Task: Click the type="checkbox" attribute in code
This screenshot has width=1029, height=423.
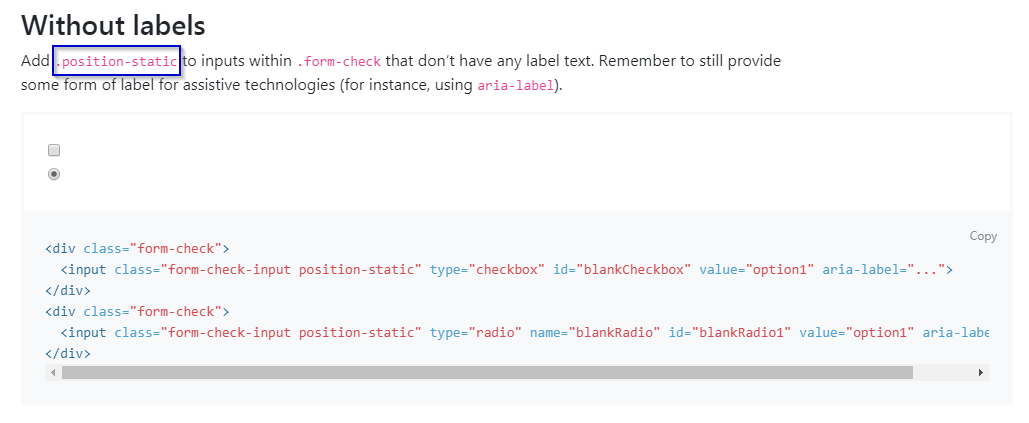Action: (487, 269)
